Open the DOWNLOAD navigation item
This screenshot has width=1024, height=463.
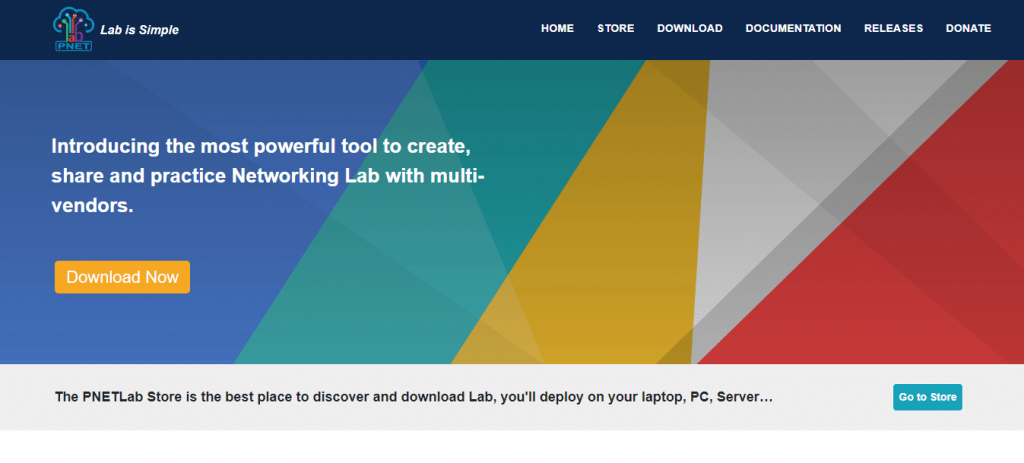tap(690, 29)
